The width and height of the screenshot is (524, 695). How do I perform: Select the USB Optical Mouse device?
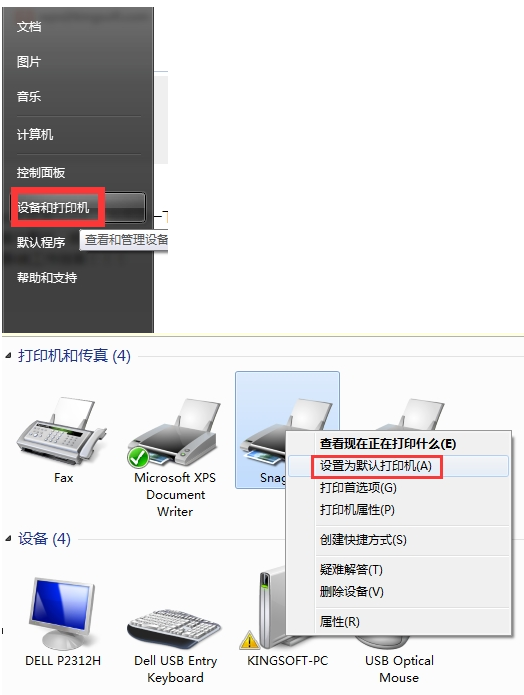[x=399, y=668]
